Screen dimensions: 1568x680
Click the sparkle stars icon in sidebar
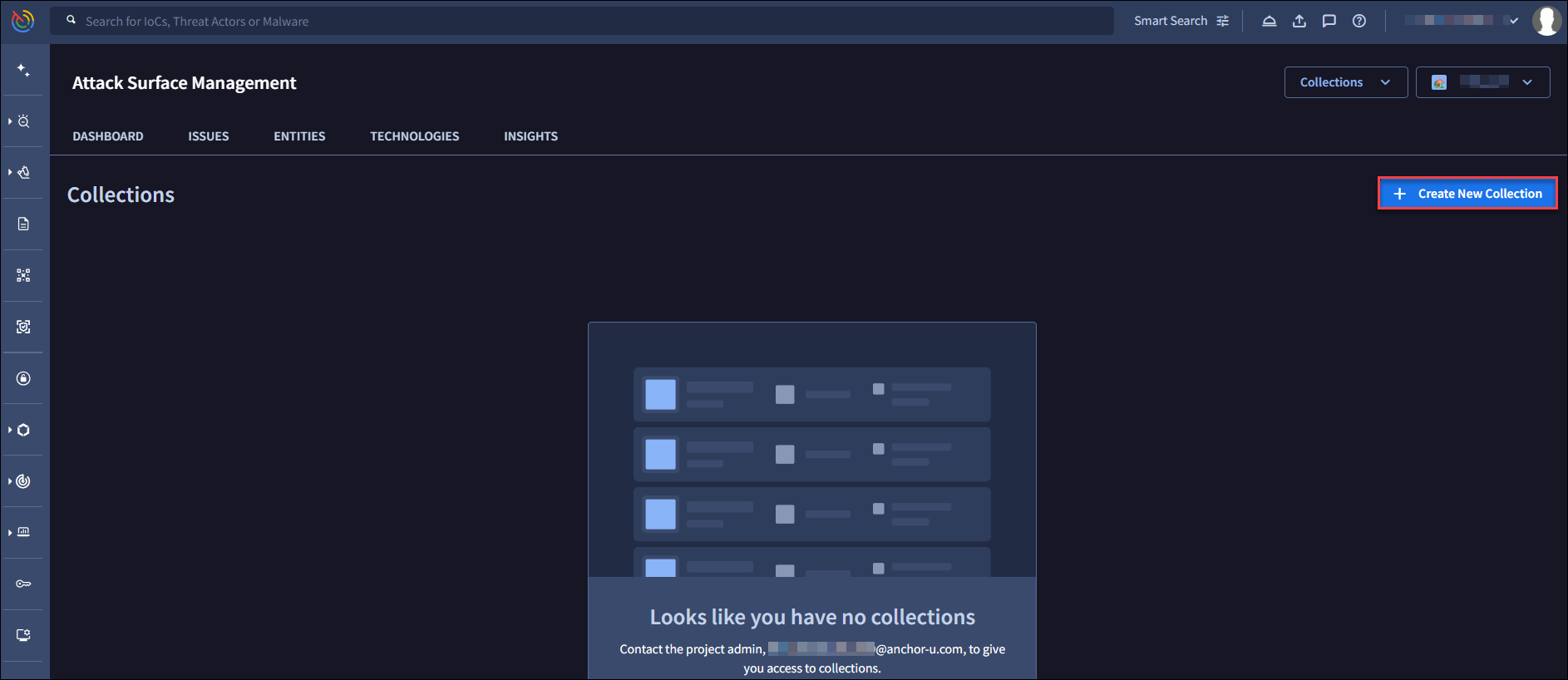23,71
